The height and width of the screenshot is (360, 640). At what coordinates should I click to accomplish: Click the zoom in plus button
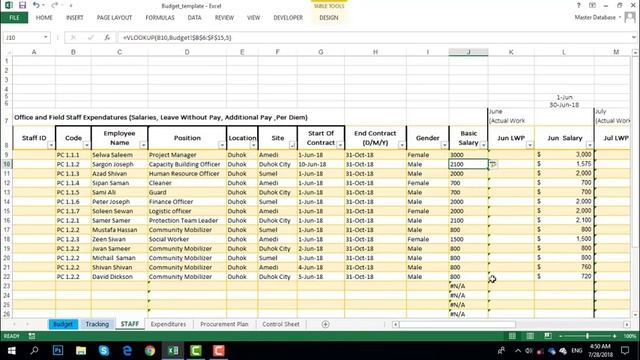click(614, 336)
